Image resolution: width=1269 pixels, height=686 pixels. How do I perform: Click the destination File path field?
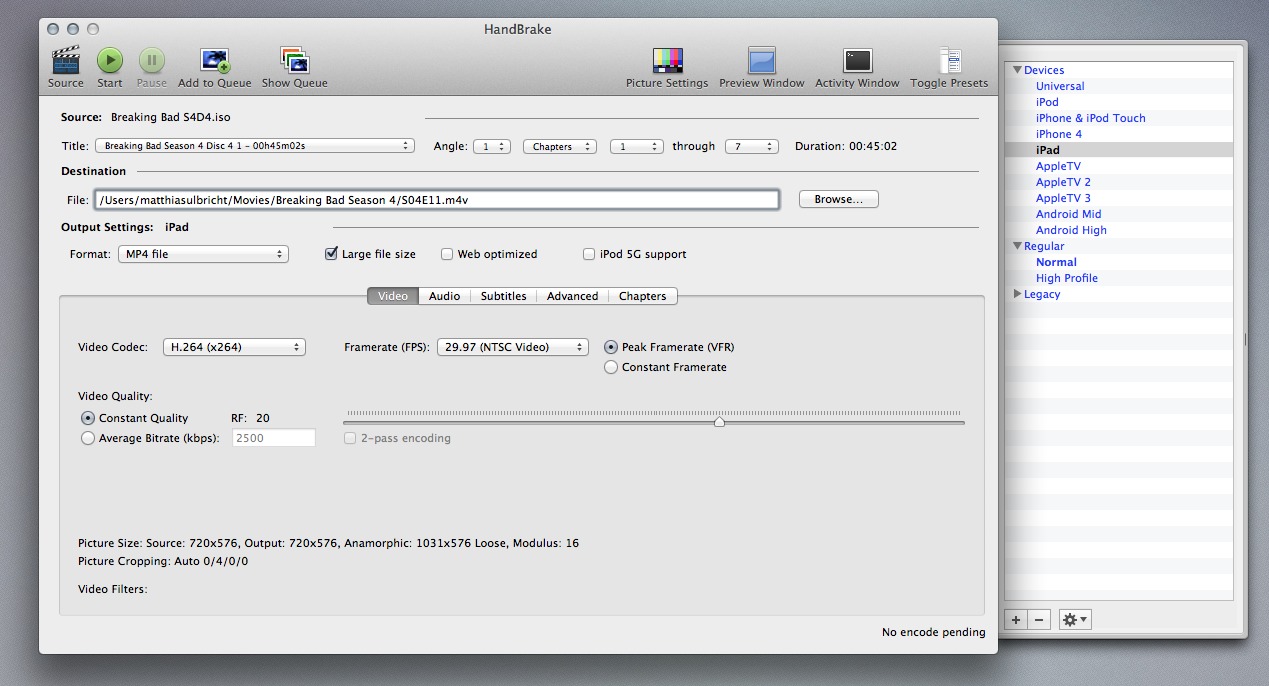436,200
